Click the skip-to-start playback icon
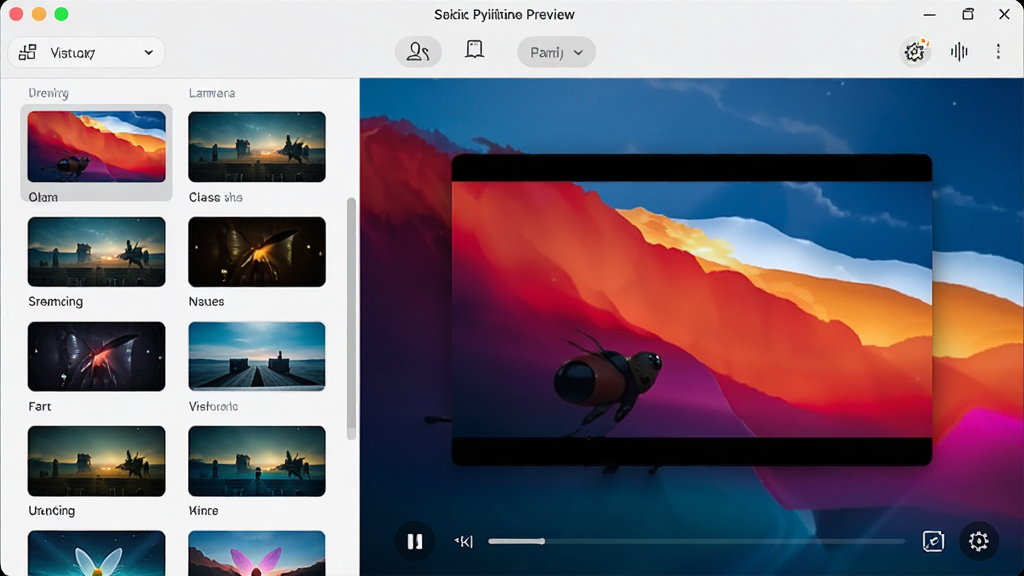The image size is (1024, 576). (x=463, y=541)
